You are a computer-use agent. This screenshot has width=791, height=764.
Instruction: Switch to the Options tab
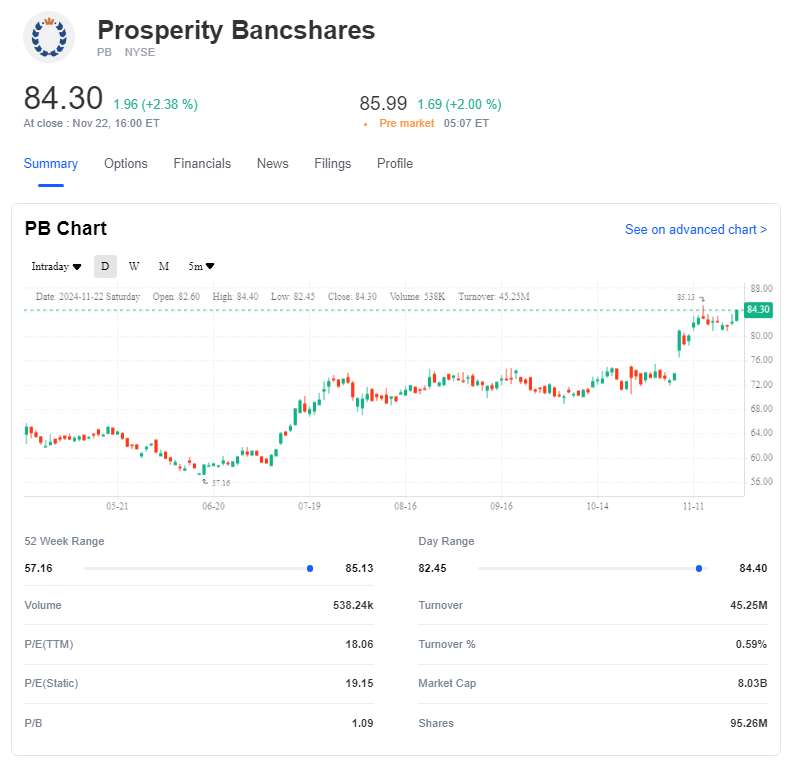click(x=126, y=164)
